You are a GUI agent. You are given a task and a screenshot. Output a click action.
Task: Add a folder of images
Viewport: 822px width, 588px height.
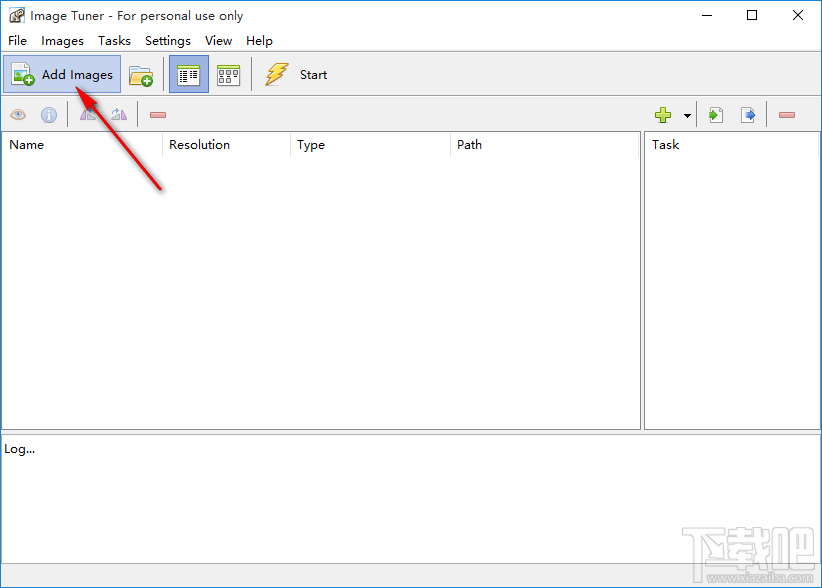[140, 75]
